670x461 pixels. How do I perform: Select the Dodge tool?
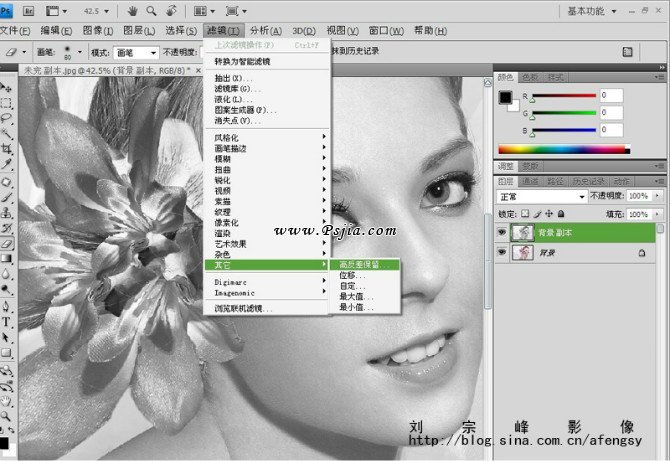6,289
